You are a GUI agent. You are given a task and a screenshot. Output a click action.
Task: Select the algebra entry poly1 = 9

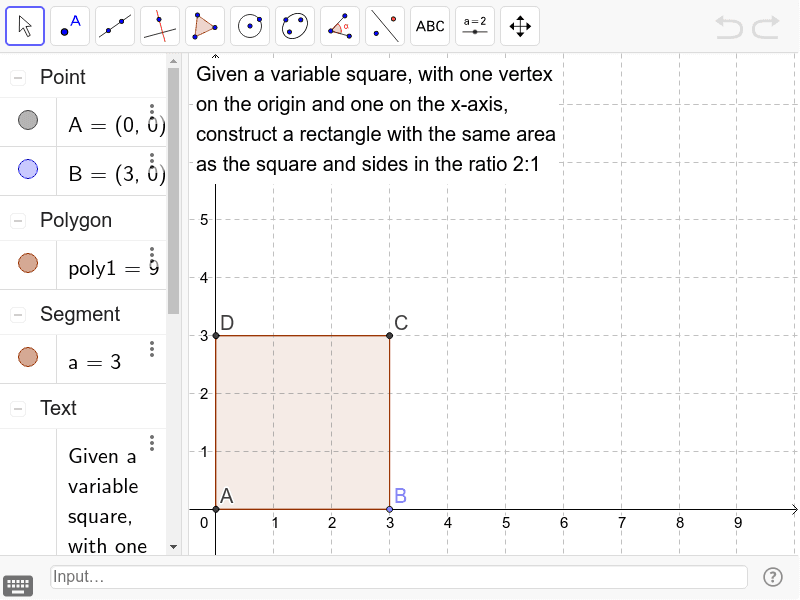[x=114, y=268]
